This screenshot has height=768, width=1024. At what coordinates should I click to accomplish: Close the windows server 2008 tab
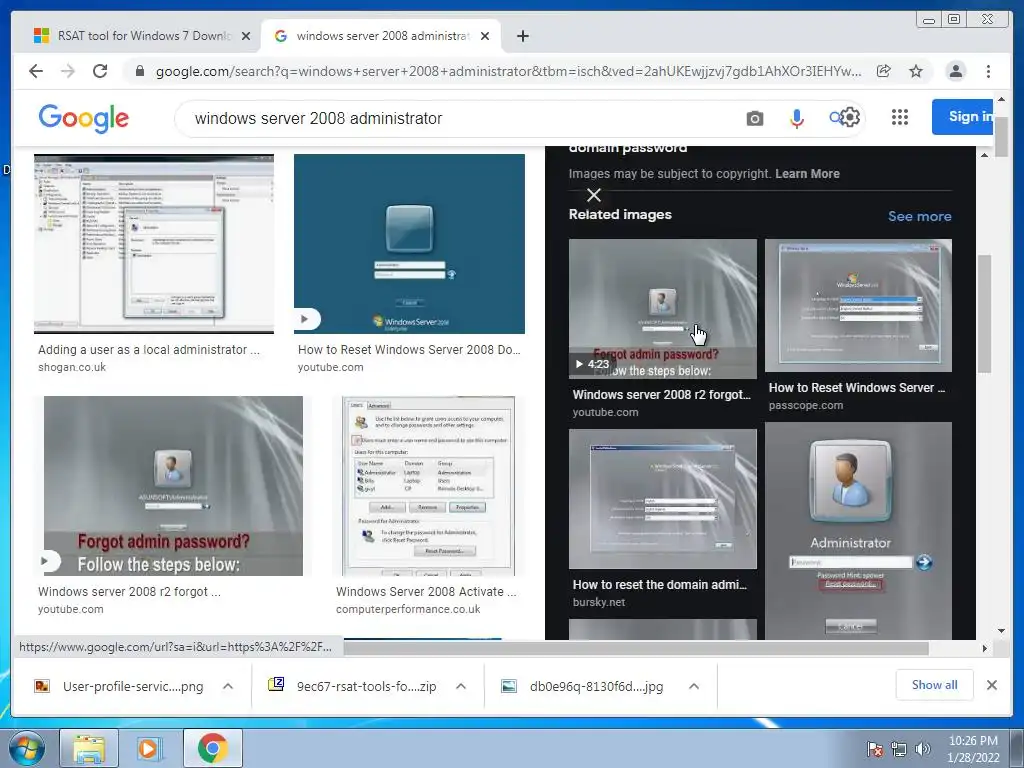(485, 36)
